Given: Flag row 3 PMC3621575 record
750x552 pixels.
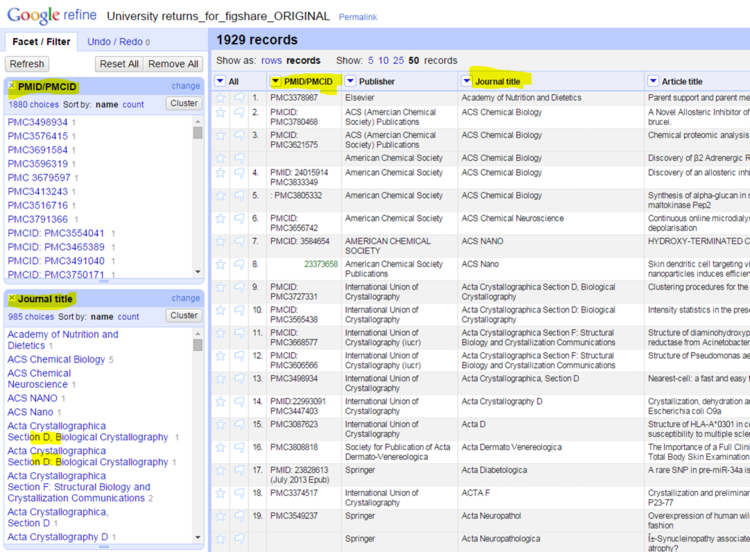Looking at the screenshot, I should pyautogui.click(x=239, y=135).
